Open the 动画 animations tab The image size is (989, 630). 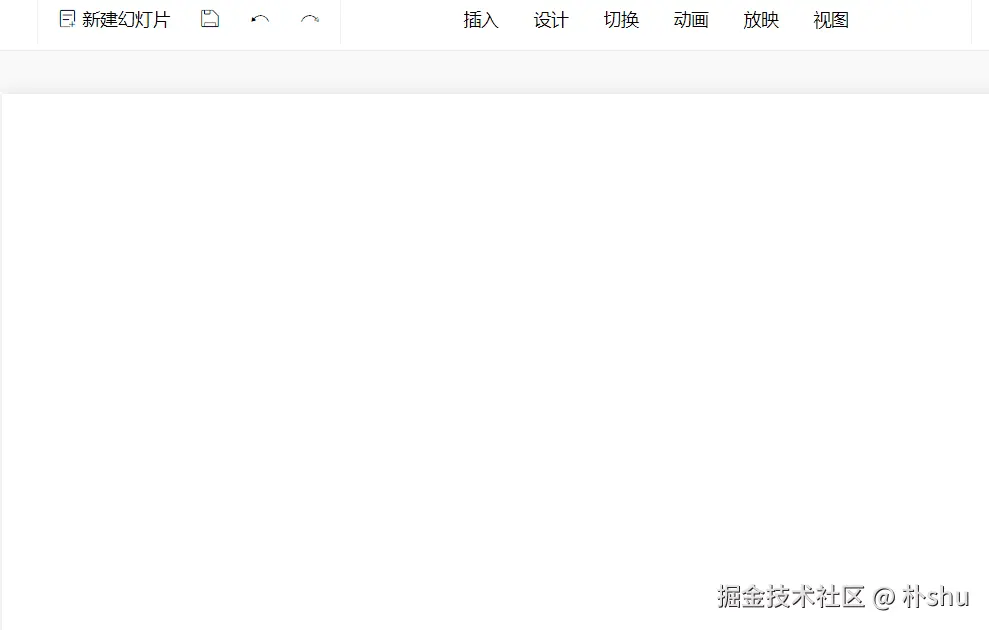point(691,20)
